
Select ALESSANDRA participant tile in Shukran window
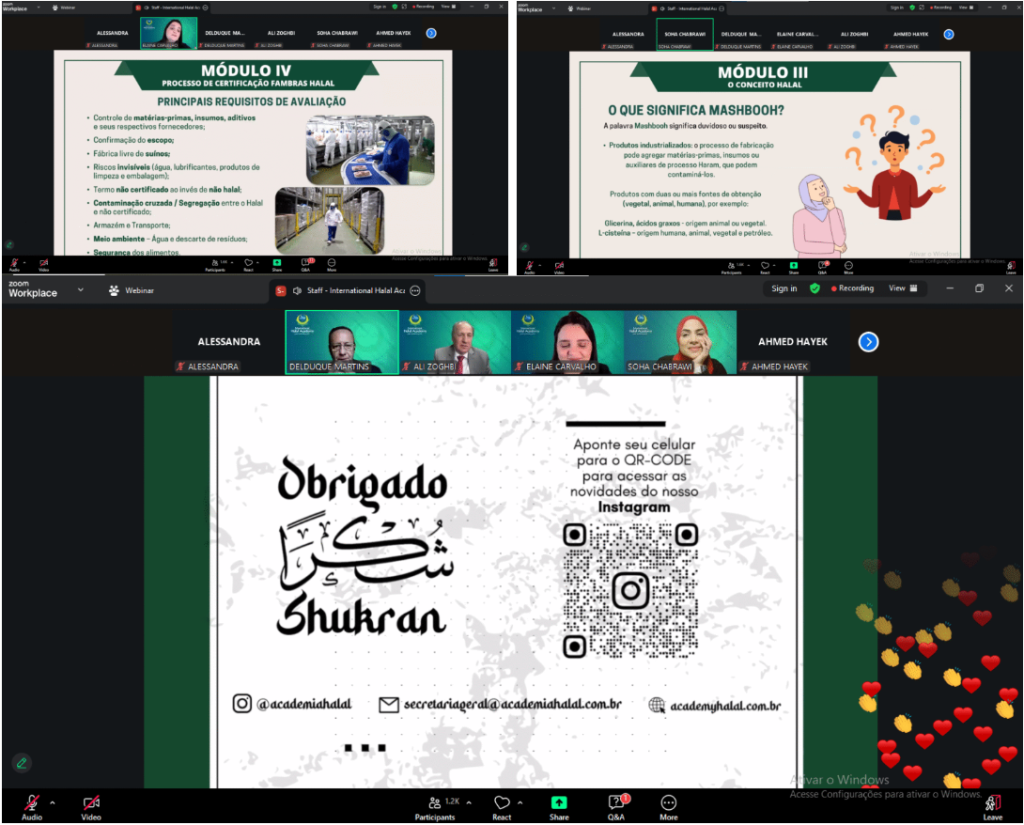point(229,342)
